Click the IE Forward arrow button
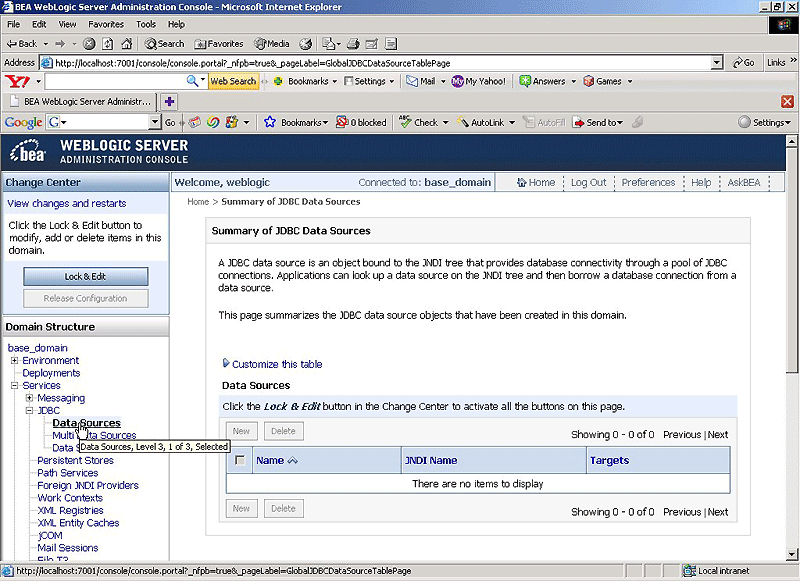800x581 pixels. [60, 44]
